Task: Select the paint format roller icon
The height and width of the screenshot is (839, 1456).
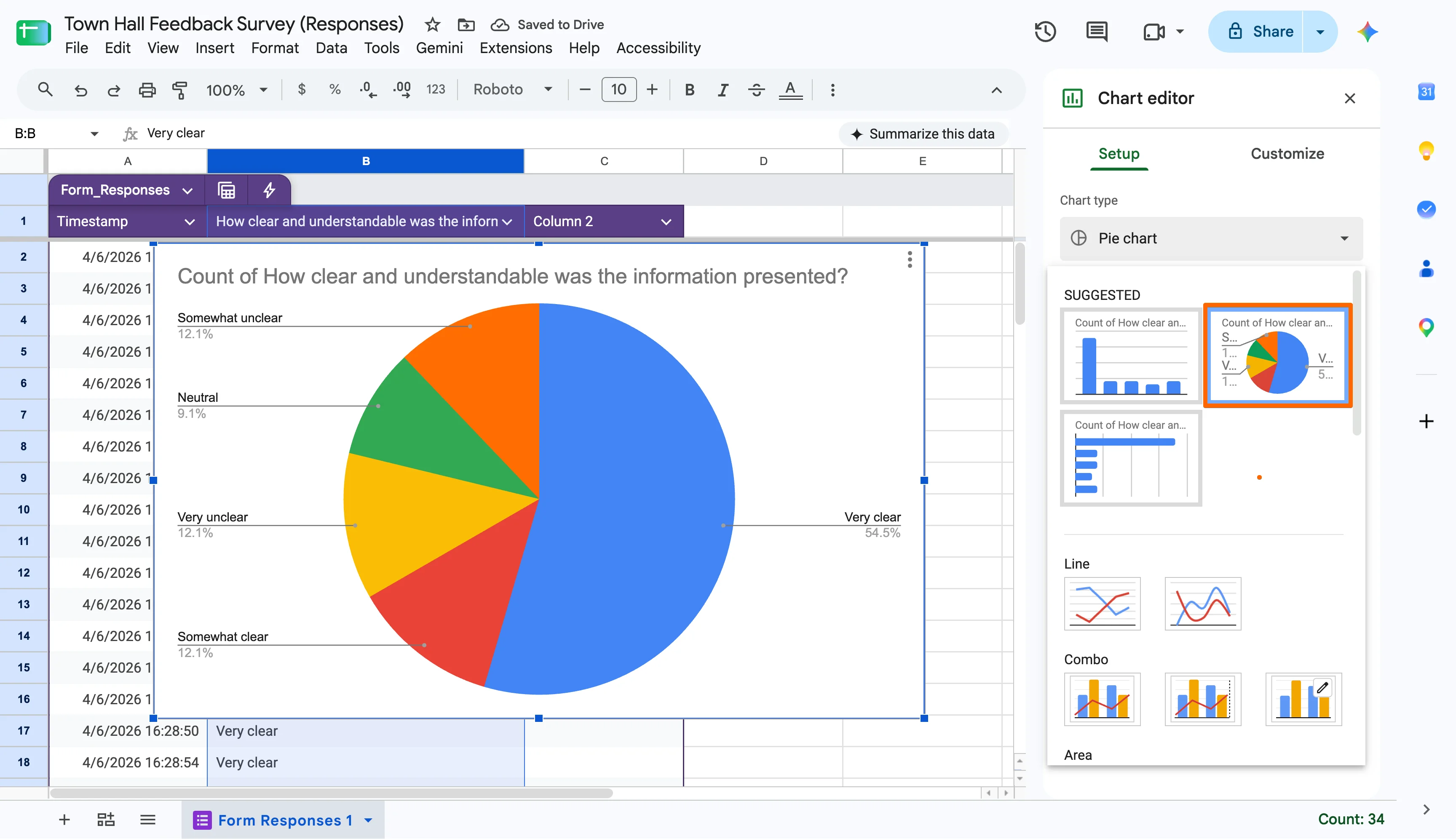Action: click(180, 90)
